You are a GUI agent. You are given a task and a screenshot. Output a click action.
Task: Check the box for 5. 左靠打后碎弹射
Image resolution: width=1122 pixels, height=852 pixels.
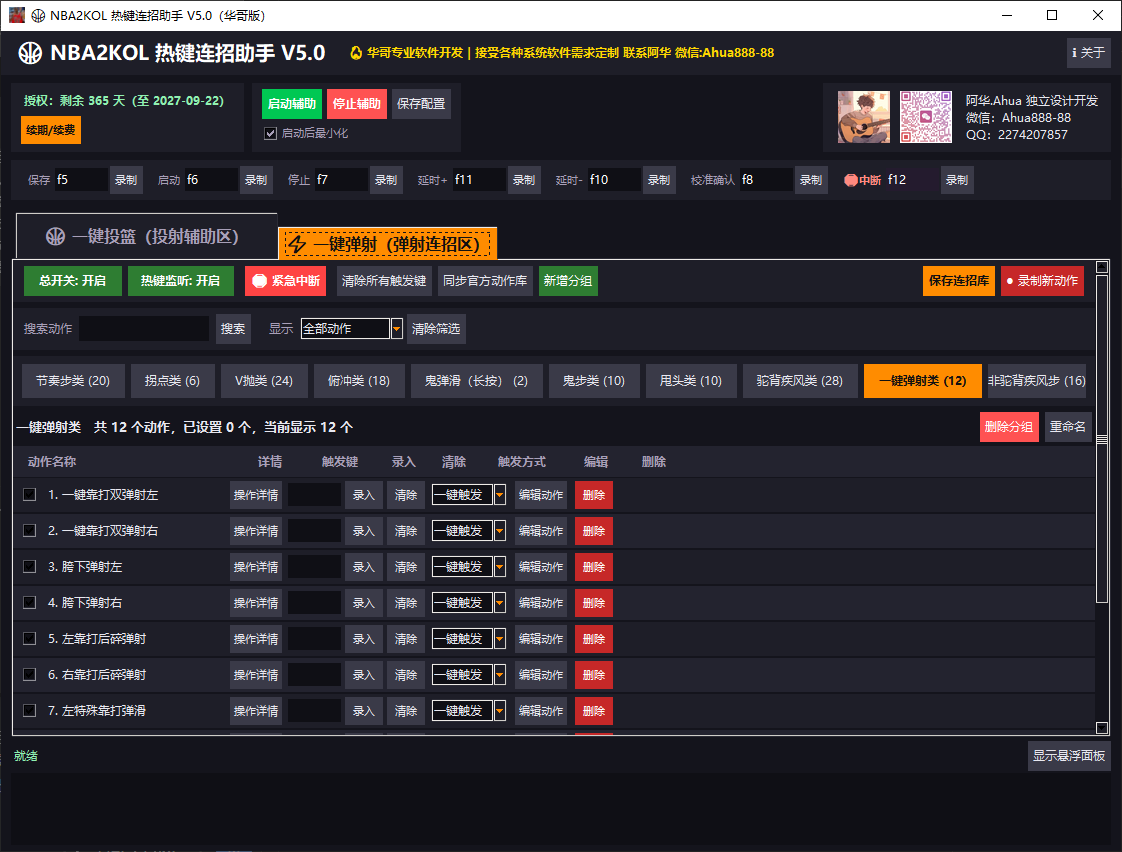click(x=29, y=638)
